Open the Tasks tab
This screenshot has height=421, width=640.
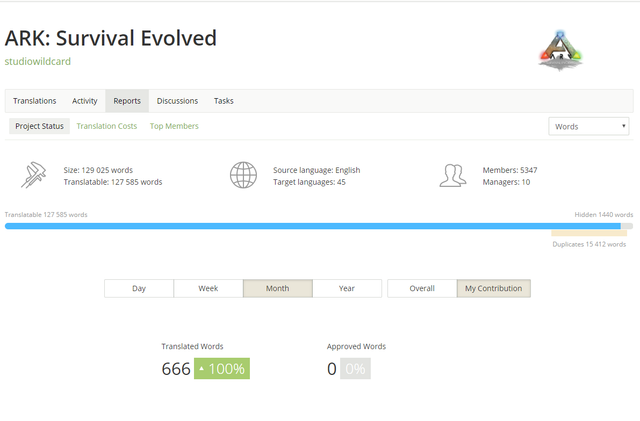(x=224, y=101)
